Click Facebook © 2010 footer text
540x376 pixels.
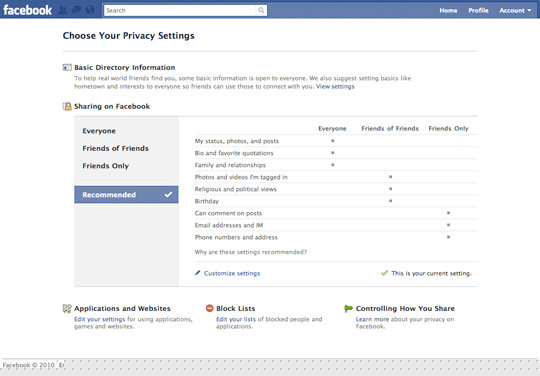pos(29,365)
